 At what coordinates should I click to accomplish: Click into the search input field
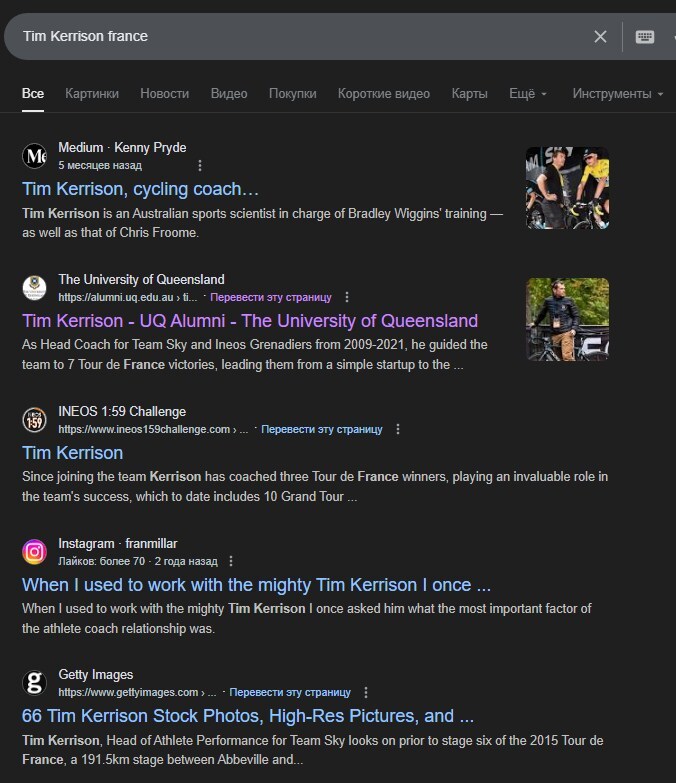[x=300, y=37]
